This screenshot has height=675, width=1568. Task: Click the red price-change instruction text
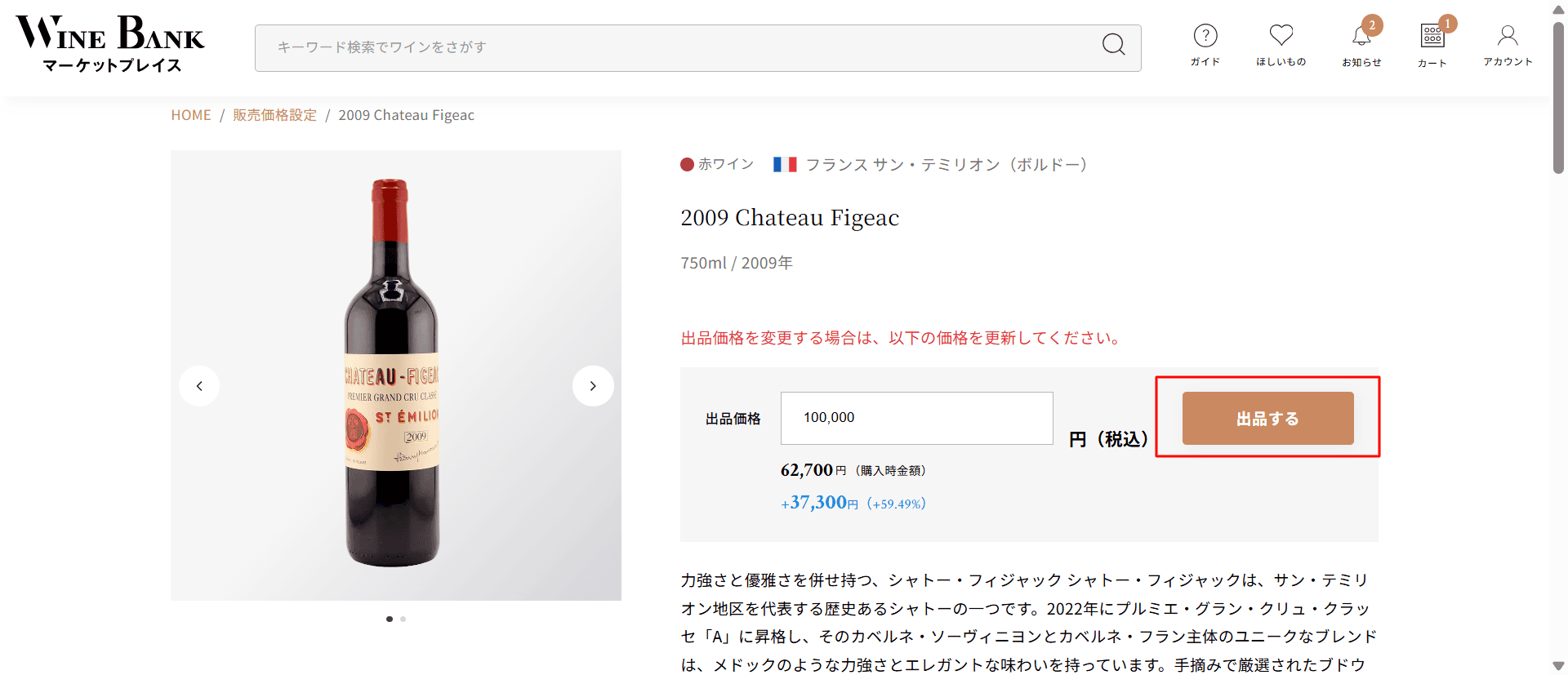(x=900, y=338)
